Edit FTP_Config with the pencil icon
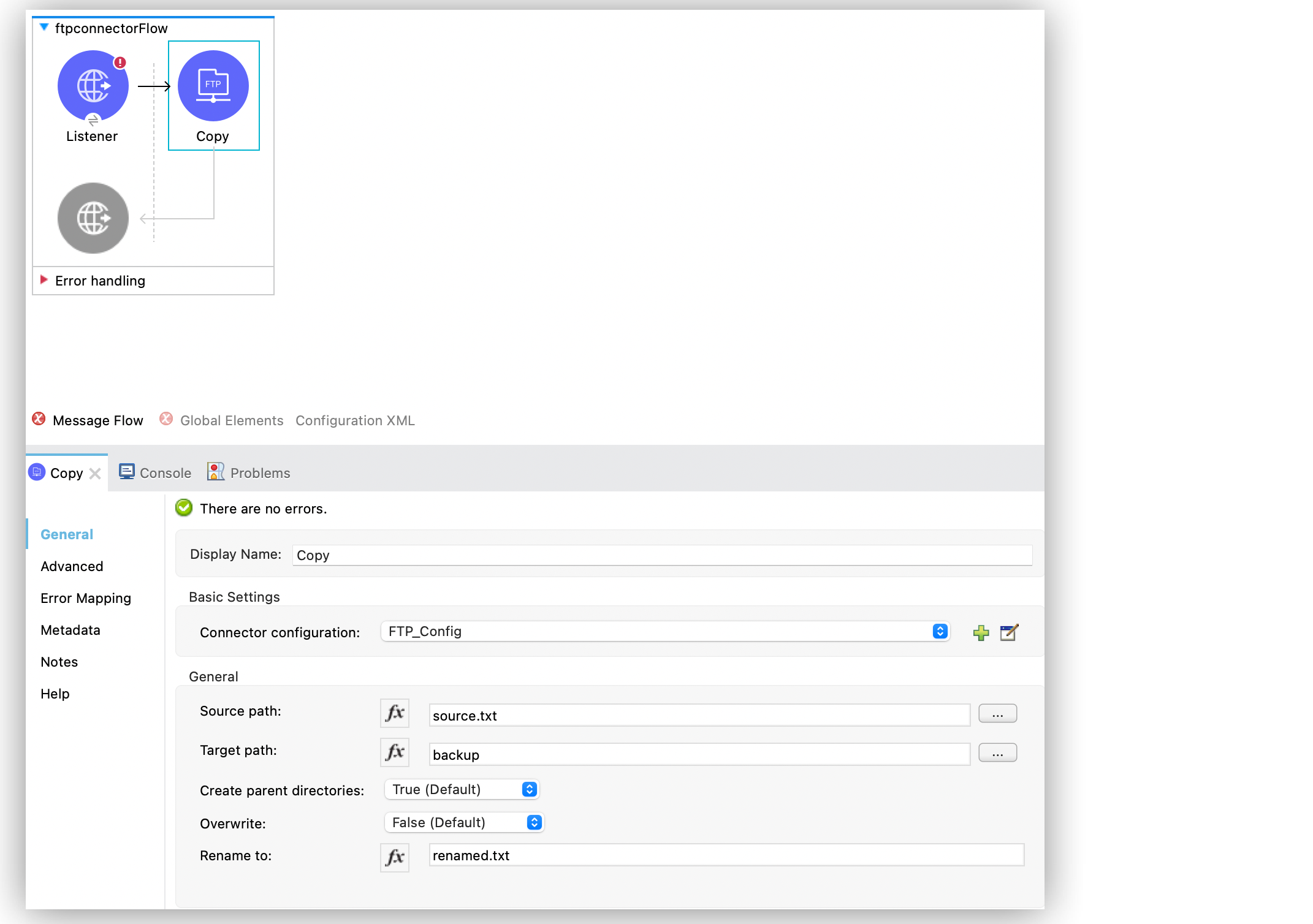Viewport: 1313px width, 924px height. [x=1009, y=632]
